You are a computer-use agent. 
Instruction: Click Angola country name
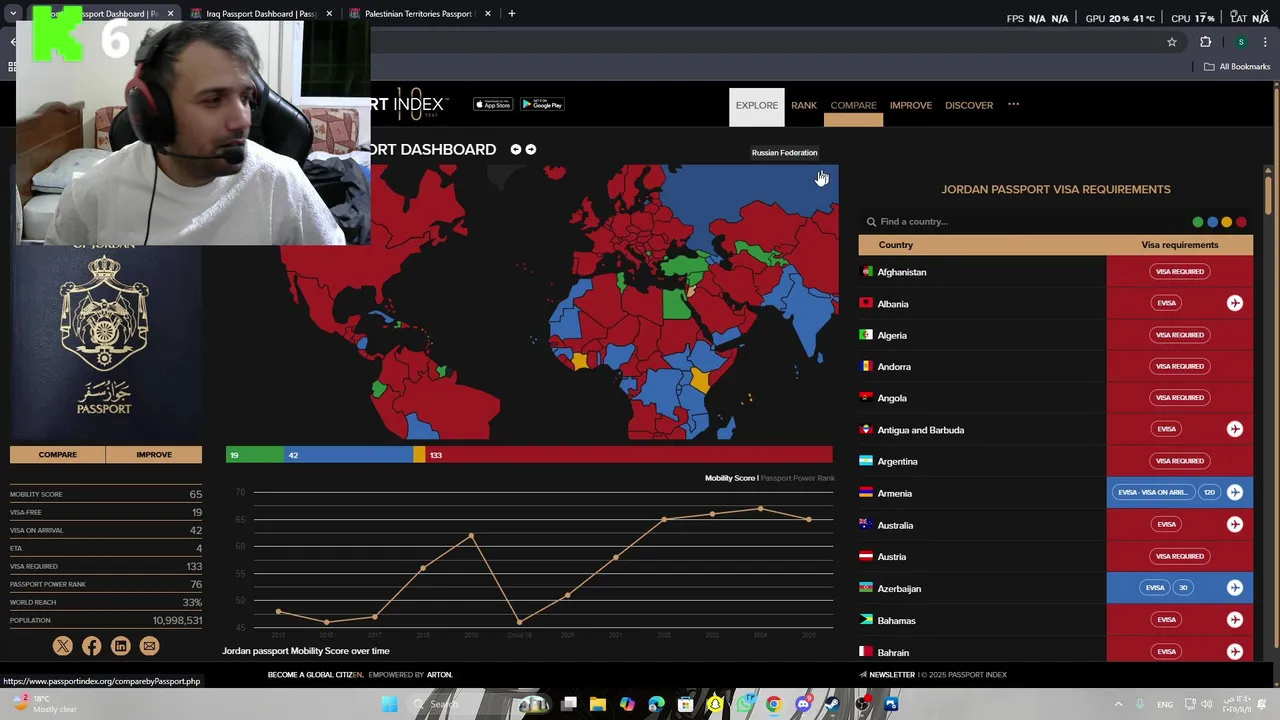892,398
